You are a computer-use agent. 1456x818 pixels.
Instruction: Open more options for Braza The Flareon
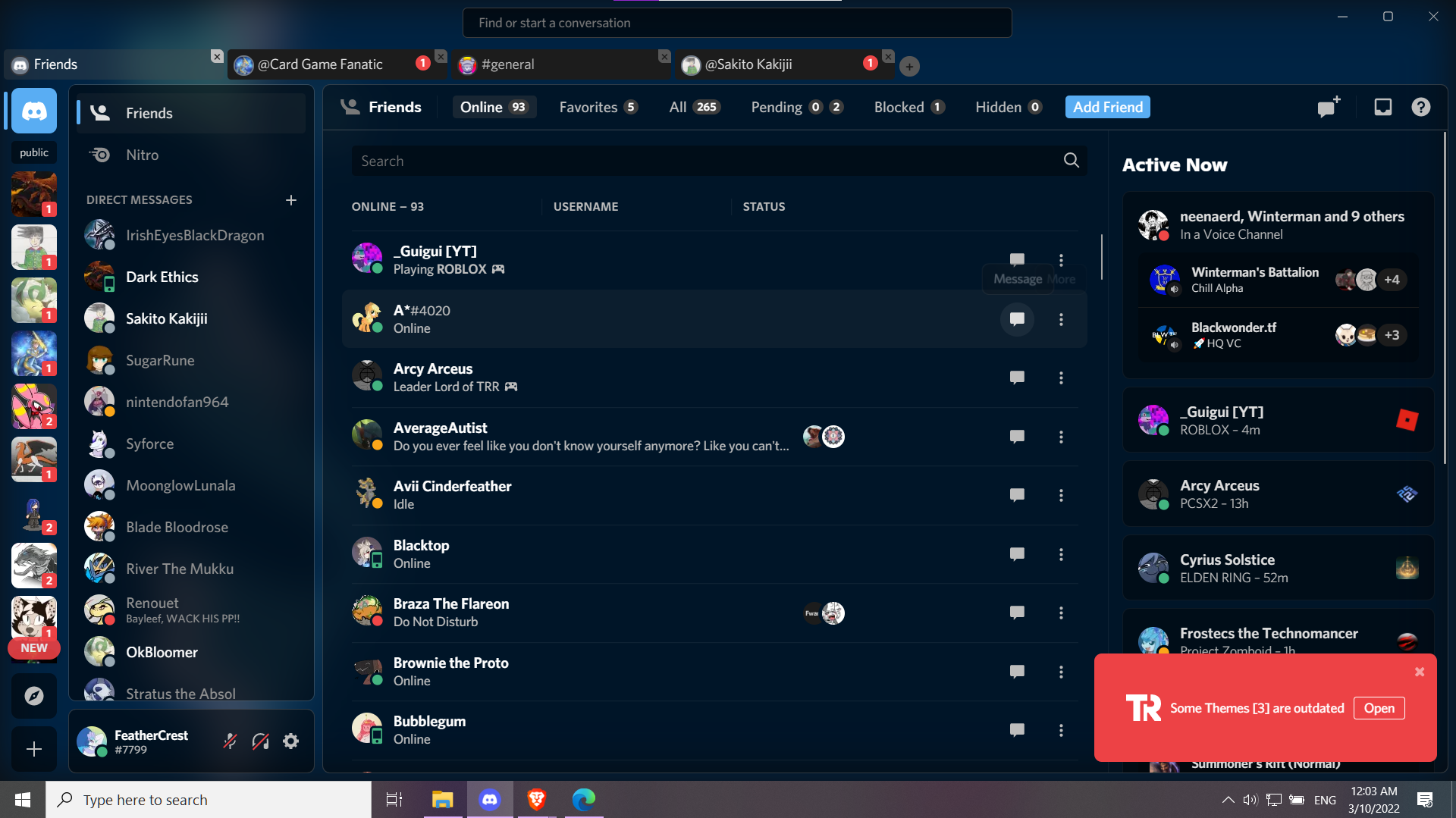tap(1061, 613)
